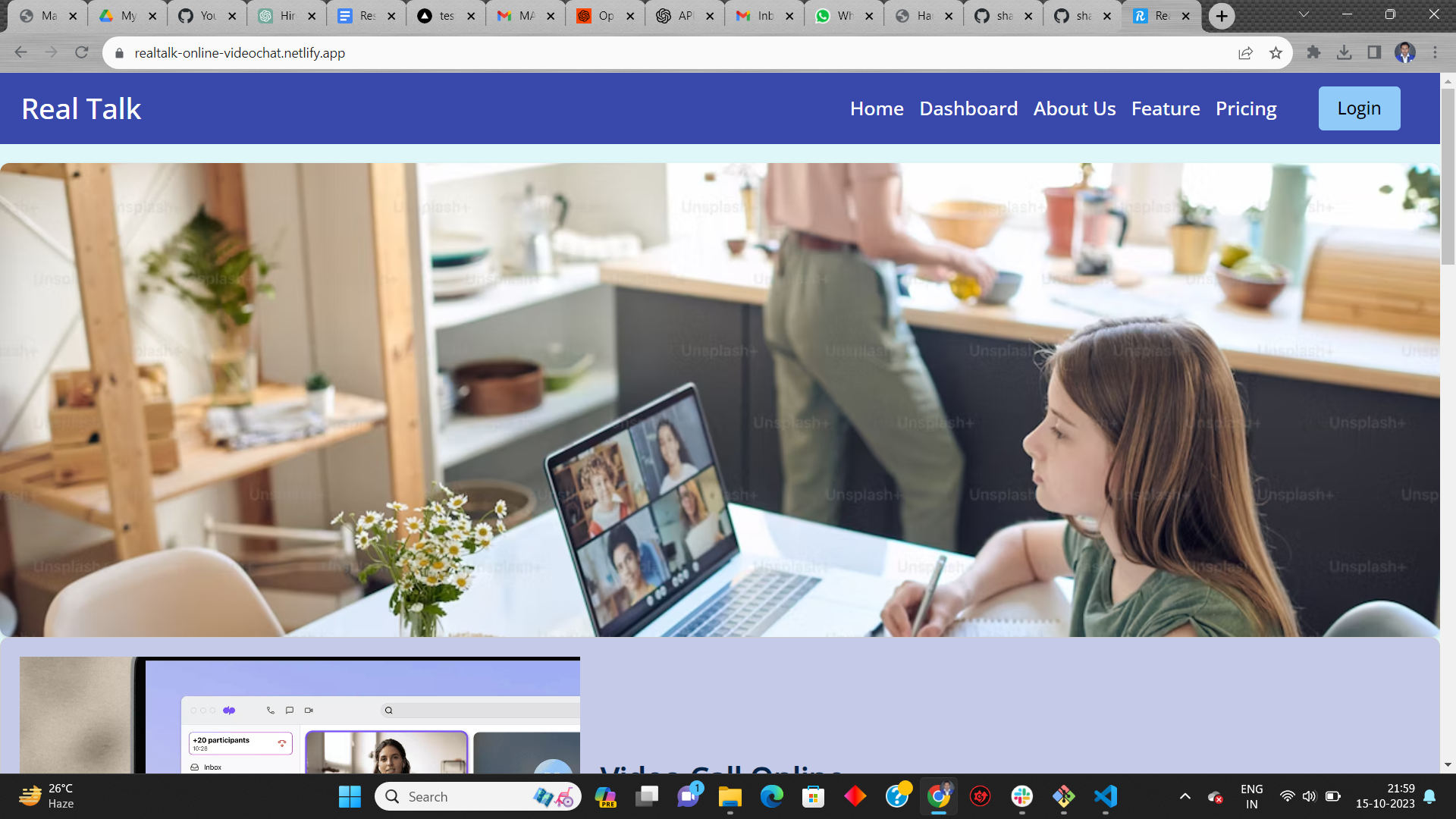Click split screen browser icon
The width and height of the screenshot is (1456, 819).
(x=1374, y=53)
